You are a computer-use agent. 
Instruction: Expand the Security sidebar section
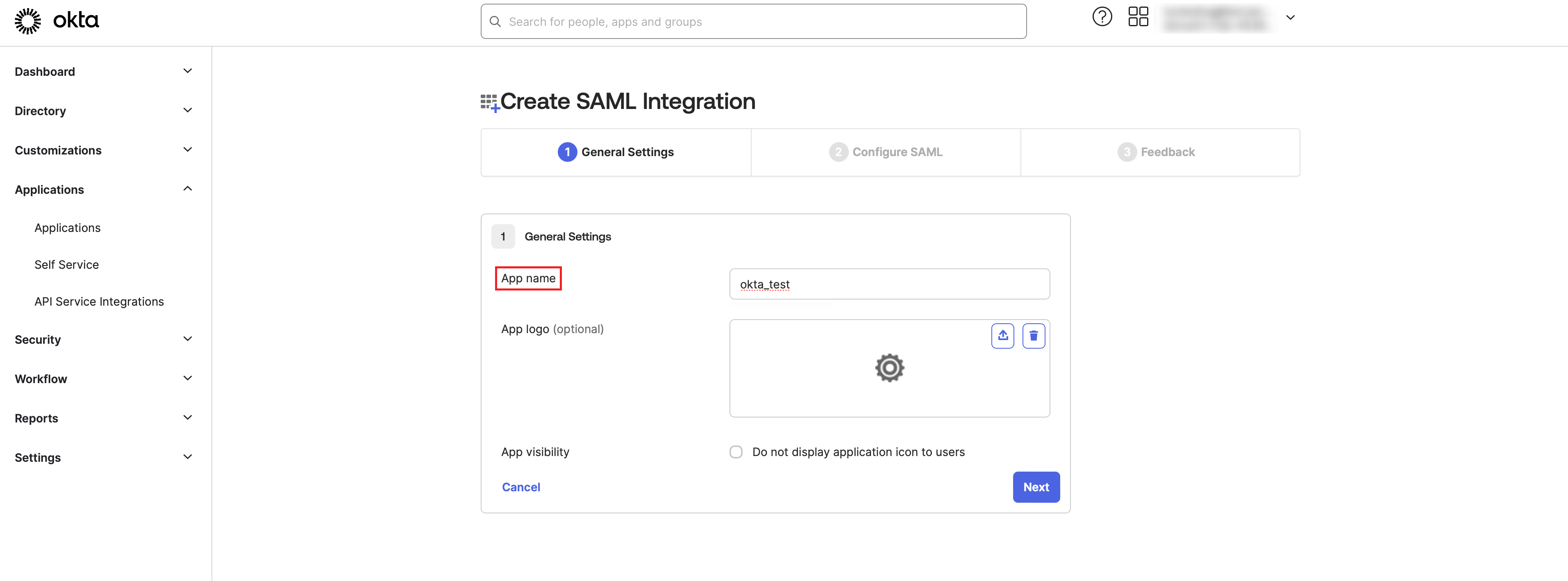(x=103, y=340)
